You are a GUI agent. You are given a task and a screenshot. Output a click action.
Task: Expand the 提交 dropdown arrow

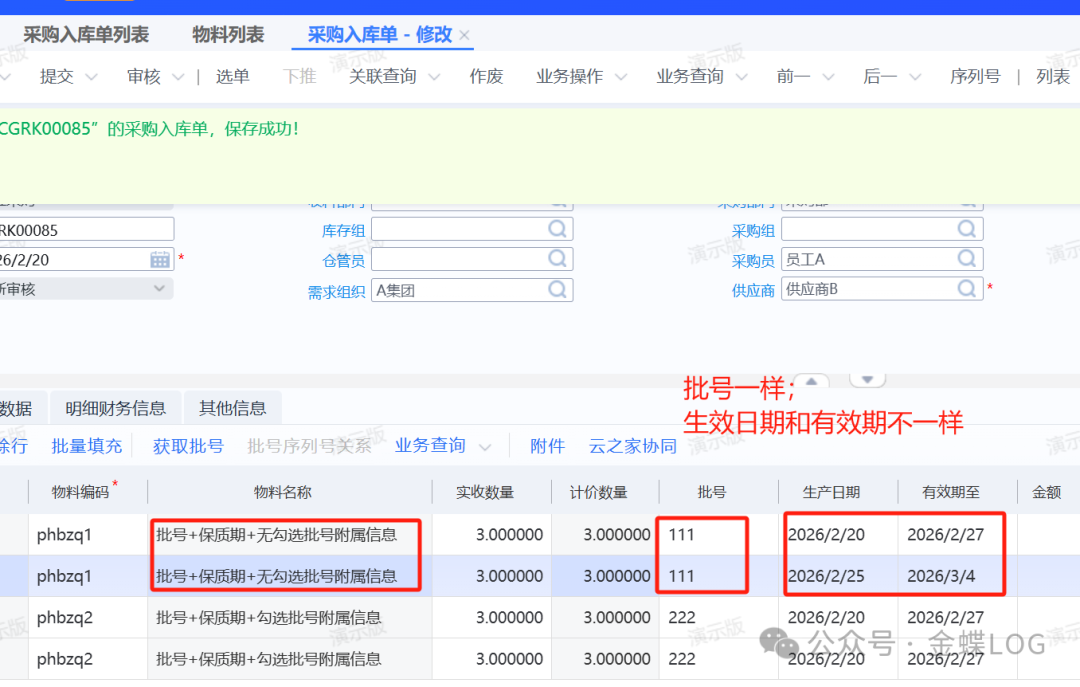(x=91, y=77)
